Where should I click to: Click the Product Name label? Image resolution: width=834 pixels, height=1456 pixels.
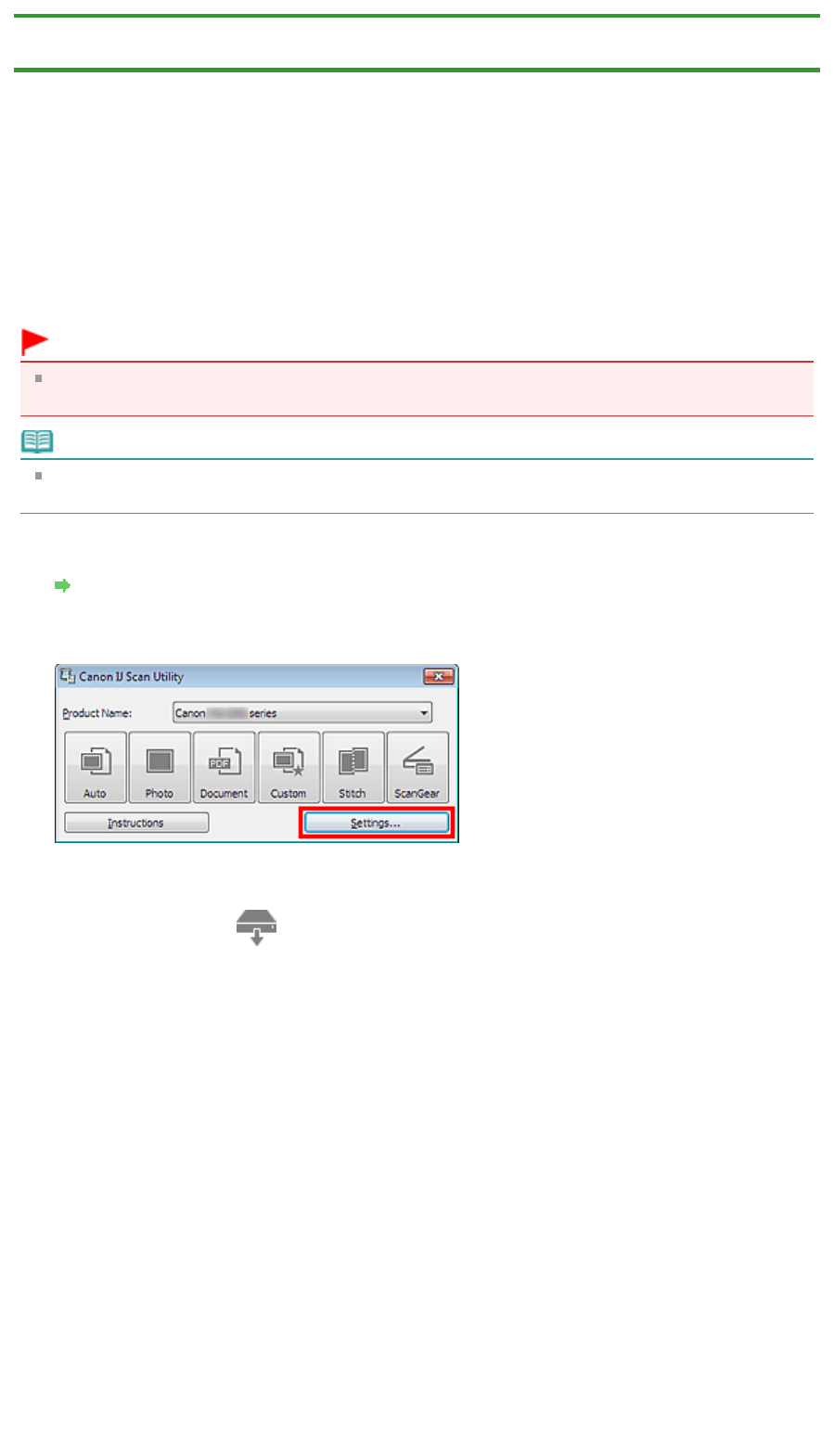(97, 713)
